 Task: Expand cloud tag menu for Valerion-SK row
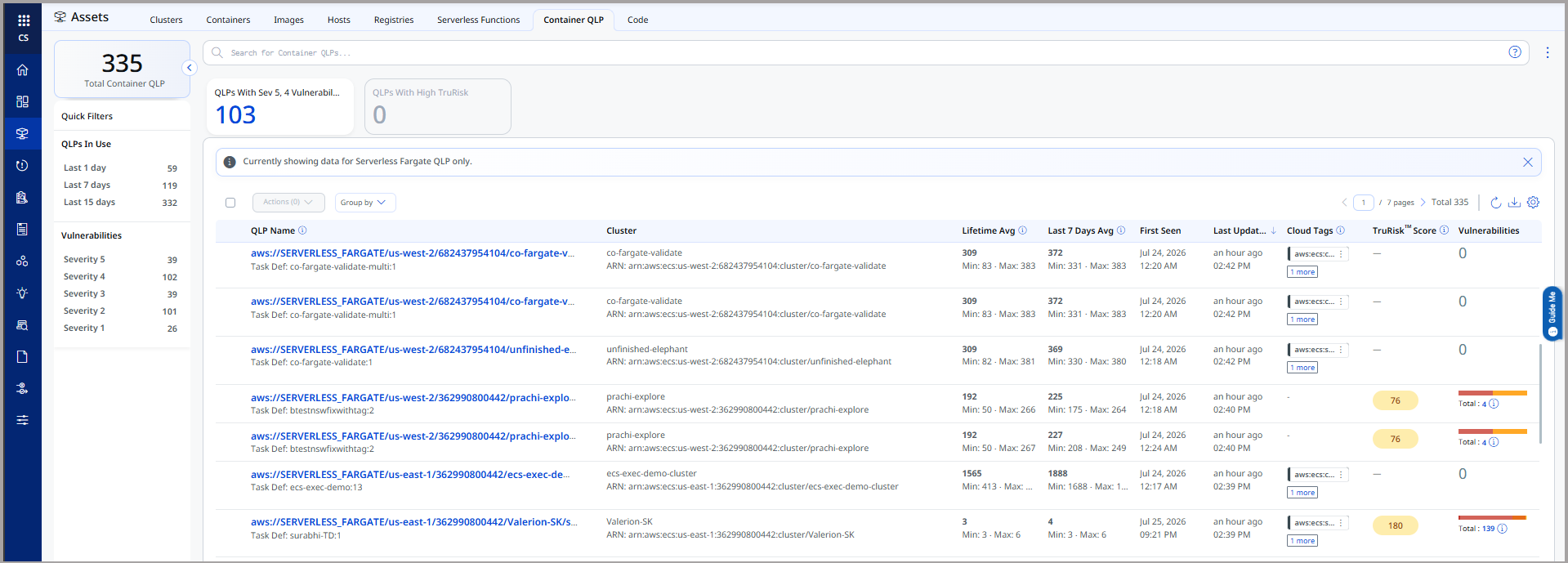pos(1341,523)
